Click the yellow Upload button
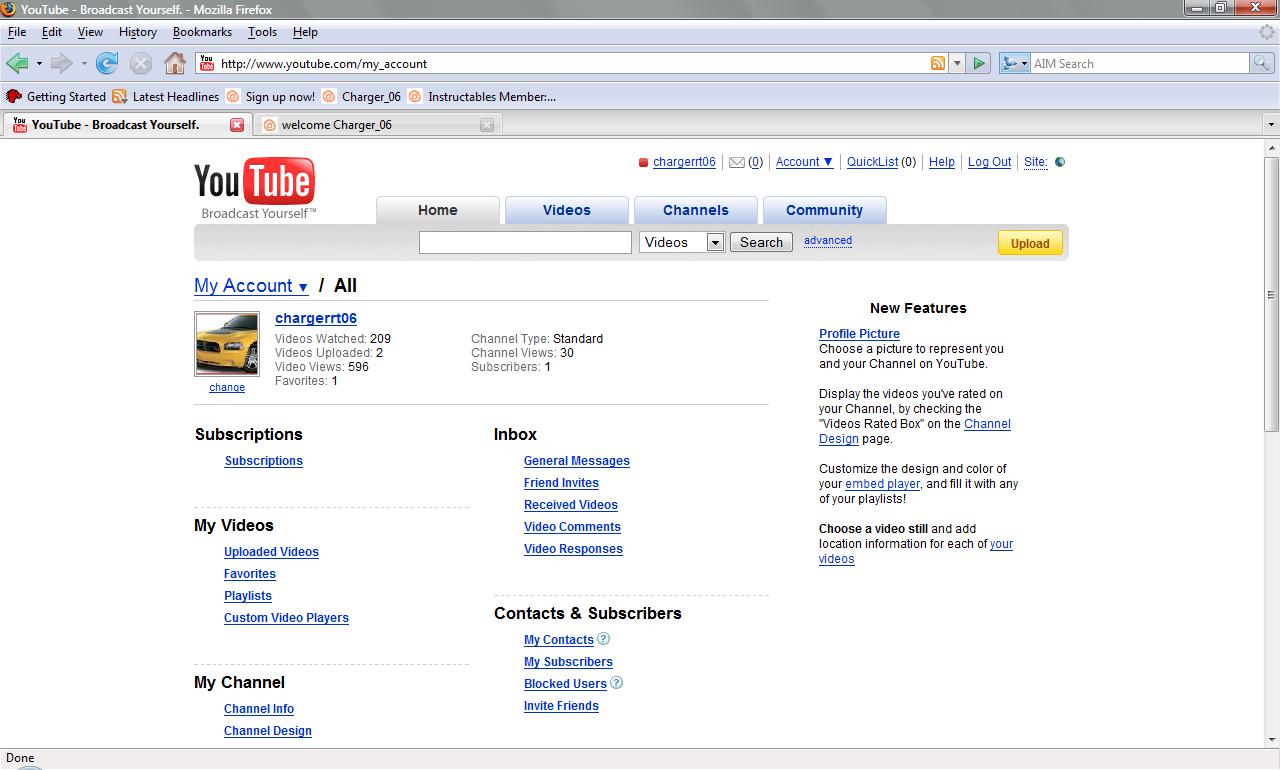This screenshot has height=770, width=1280. [1030, 243]
